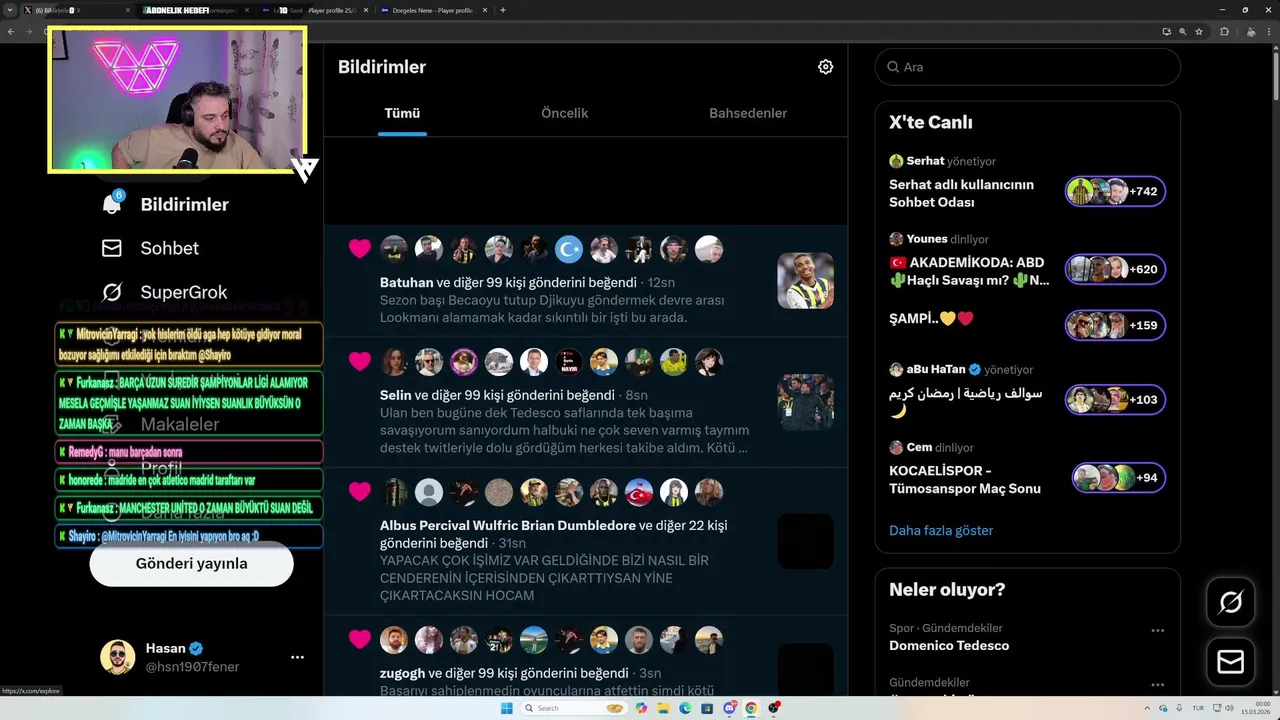Open Copilot icon in taskbar
Screen dimensions: 1280x720
641,708
